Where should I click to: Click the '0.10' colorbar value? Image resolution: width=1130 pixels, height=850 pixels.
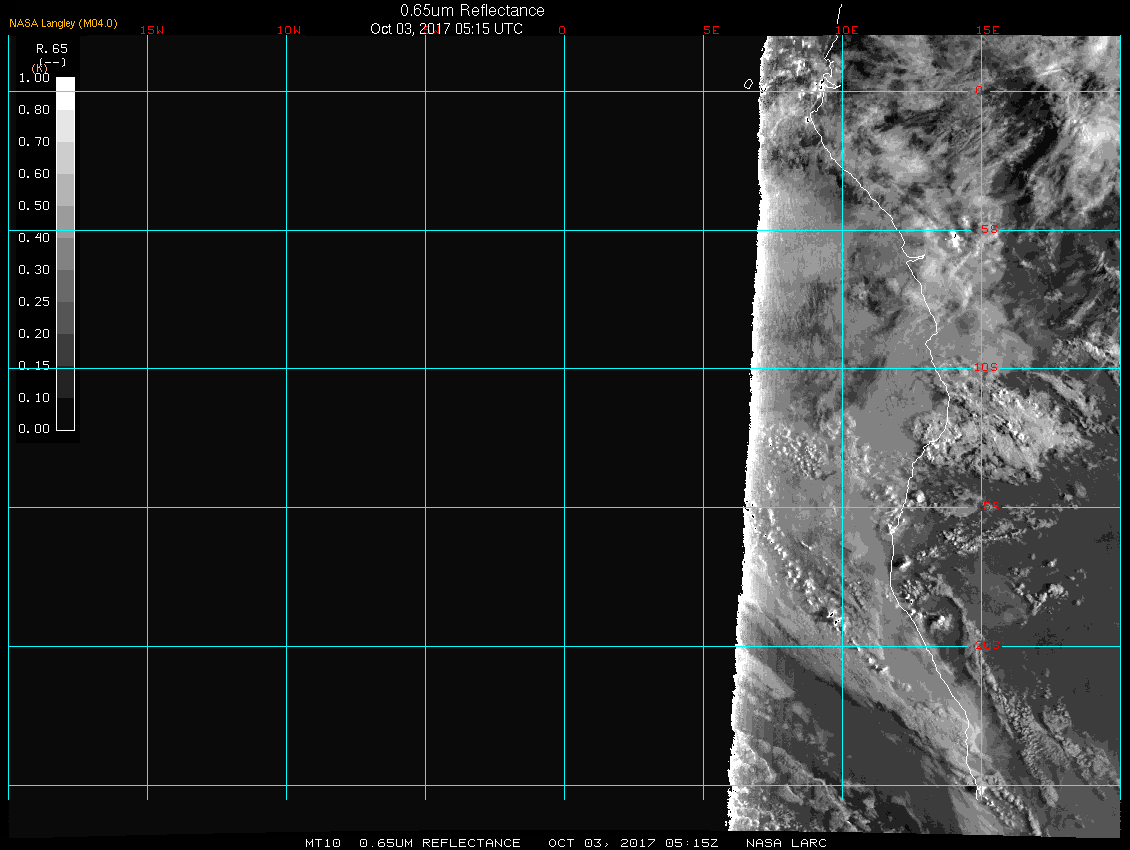[x=34, y=397]
